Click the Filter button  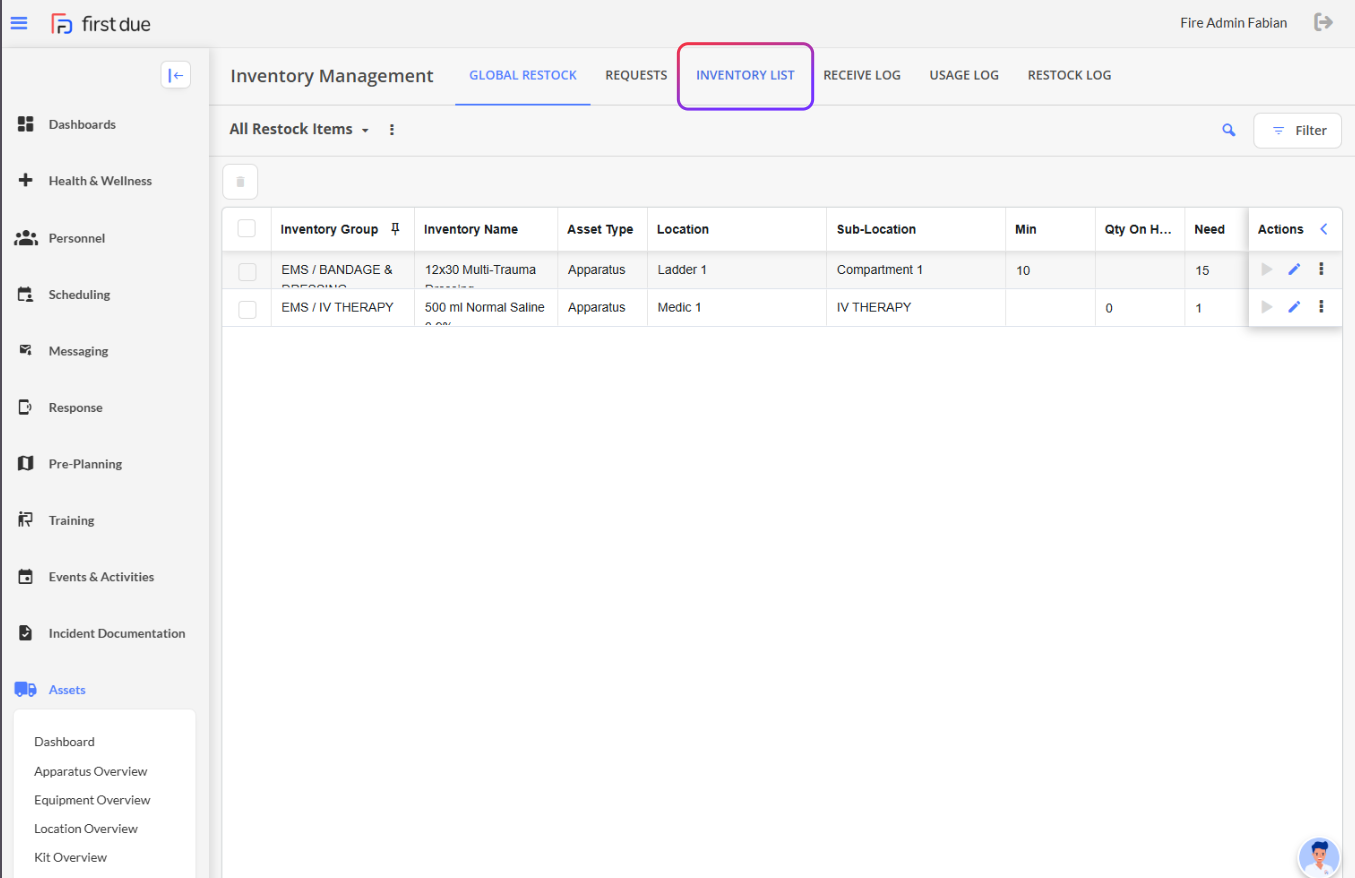(x=1298, y=130)
